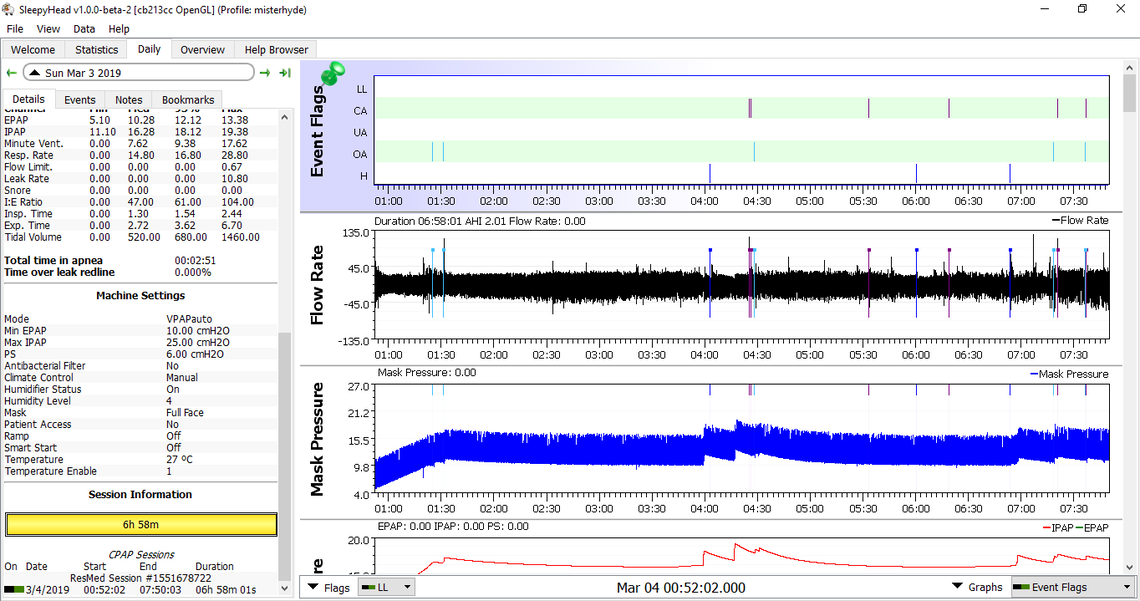Click the Session Information heading

click(140, 494)
